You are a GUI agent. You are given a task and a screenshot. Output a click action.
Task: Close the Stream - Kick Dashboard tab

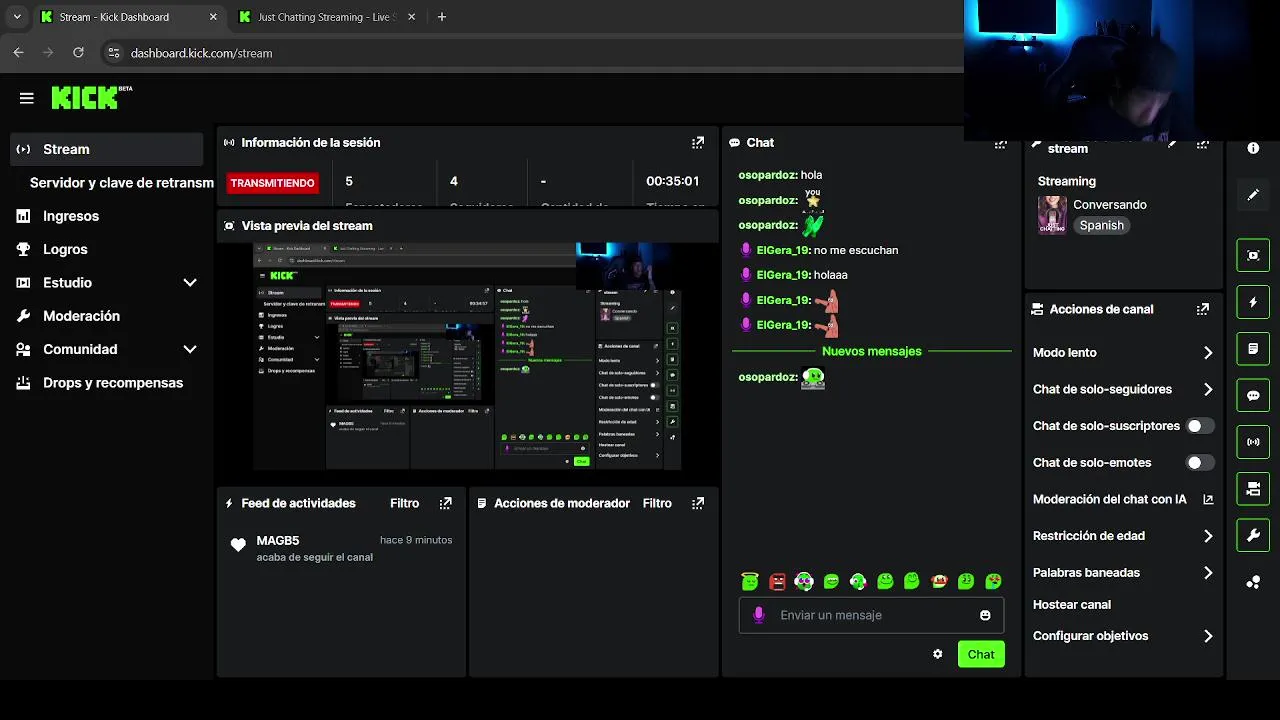point(213,17)
